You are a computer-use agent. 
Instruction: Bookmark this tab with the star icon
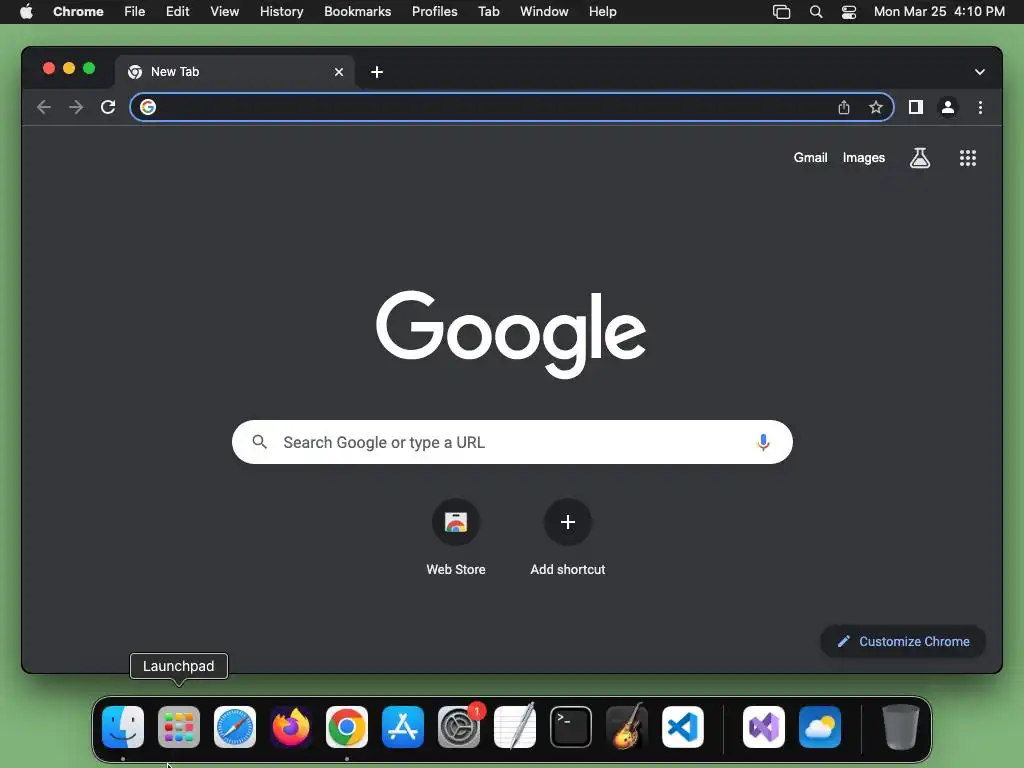tap(876, 107)
